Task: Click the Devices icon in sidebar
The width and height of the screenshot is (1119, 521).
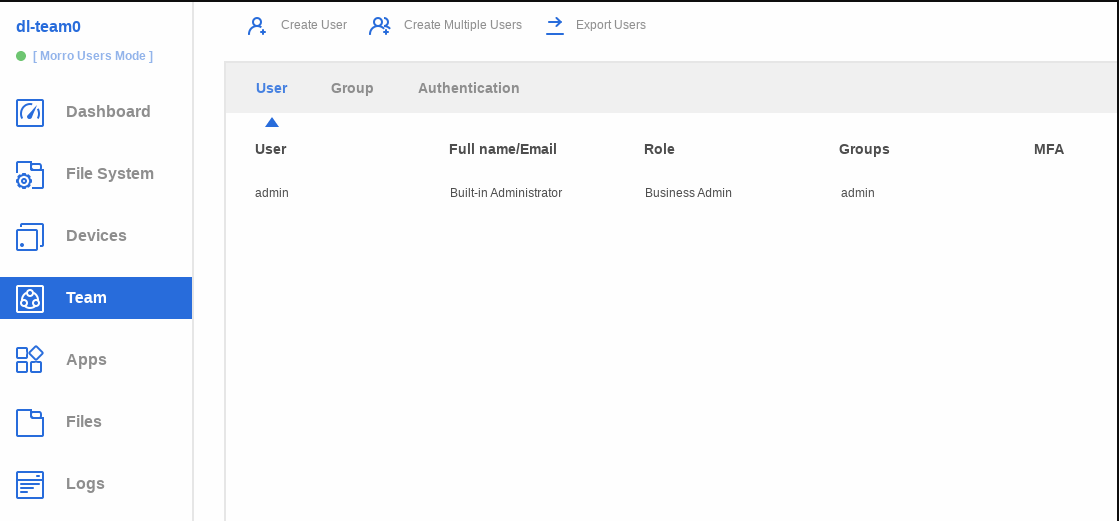Action: (x=30, y=237)
